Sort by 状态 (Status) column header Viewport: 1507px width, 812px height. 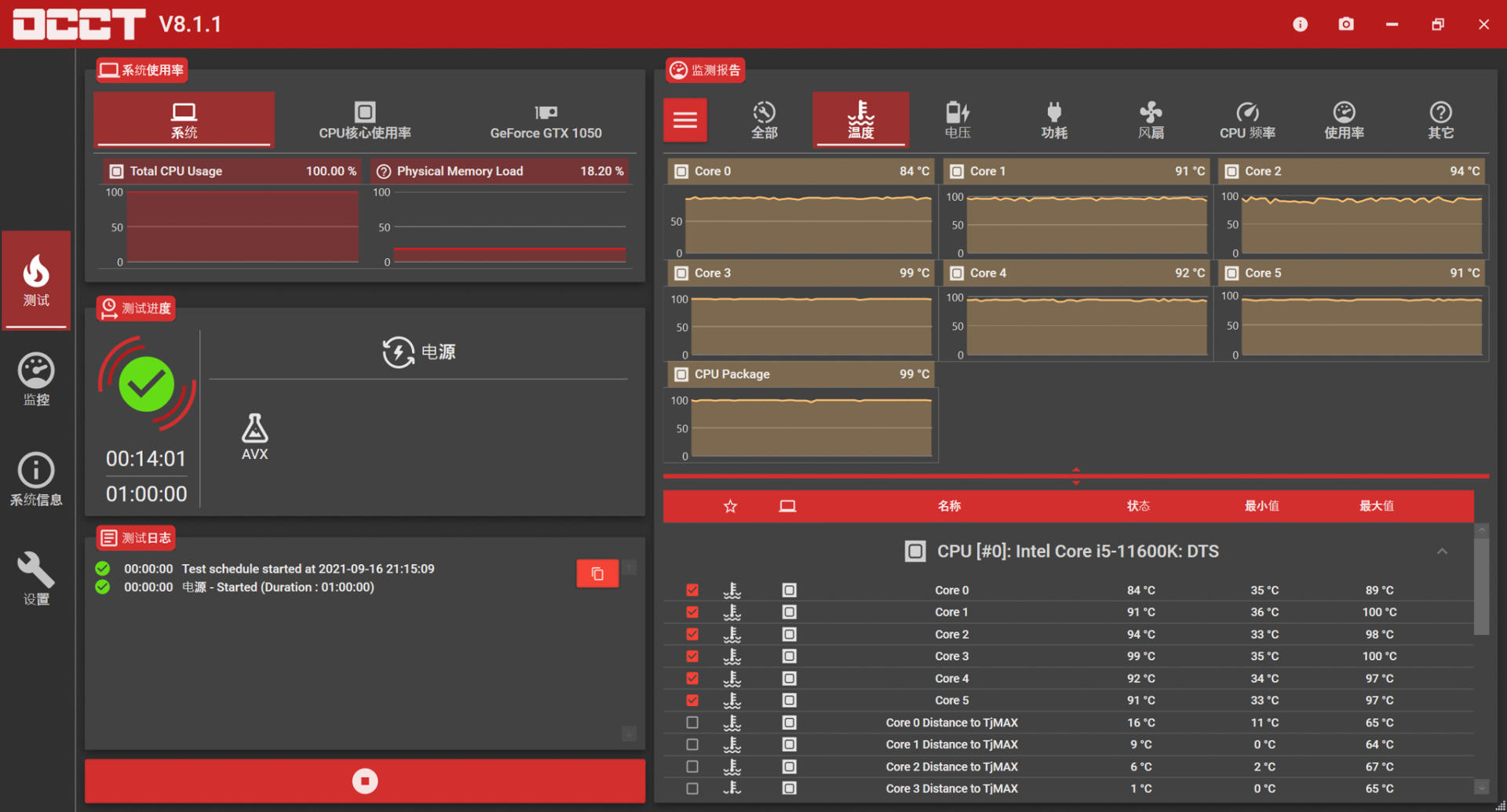(1138, 506)
